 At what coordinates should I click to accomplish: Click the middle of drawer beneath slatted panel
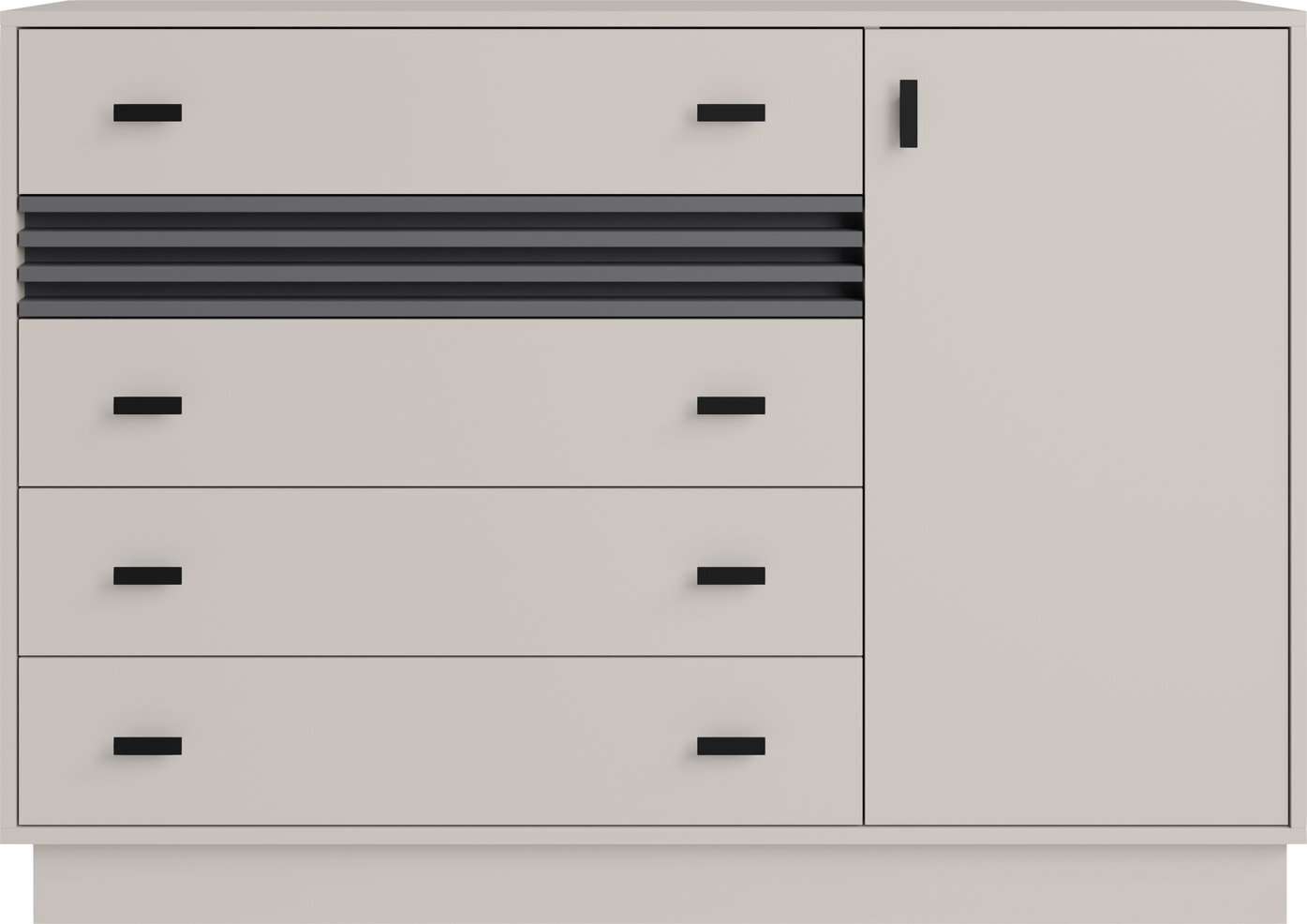440,403
